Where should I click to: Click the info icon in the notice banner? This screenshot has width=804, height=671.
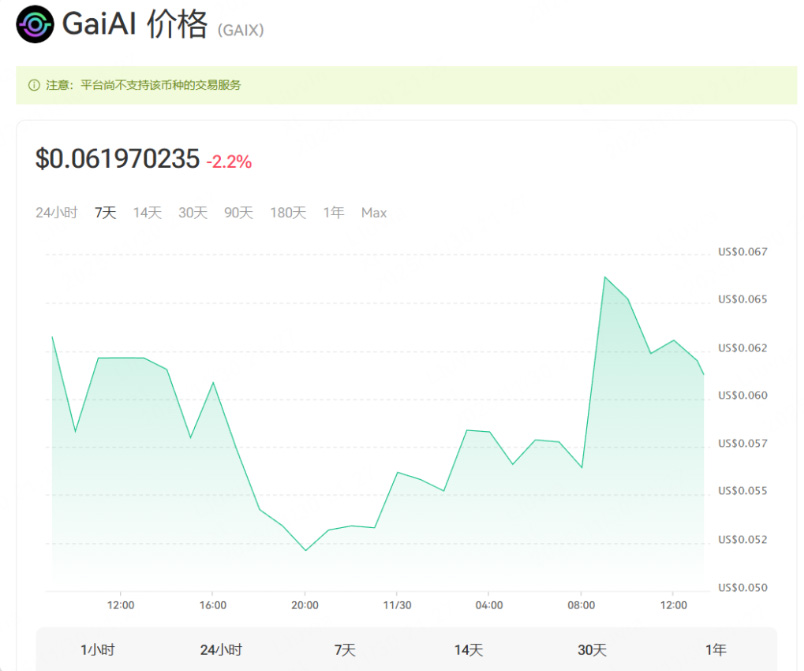coord(34,85)
